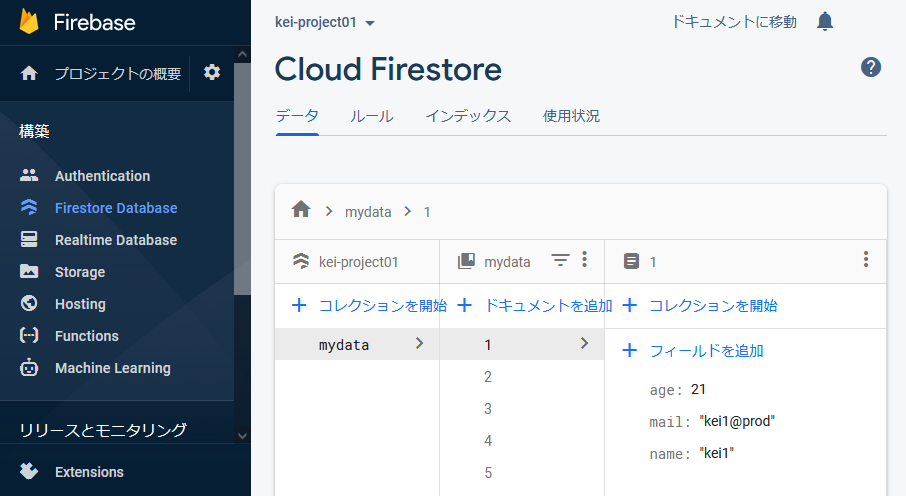The image size is (906, 496).
Task: Click the home icon in breadcrumb path
Action: click(300, 210)
